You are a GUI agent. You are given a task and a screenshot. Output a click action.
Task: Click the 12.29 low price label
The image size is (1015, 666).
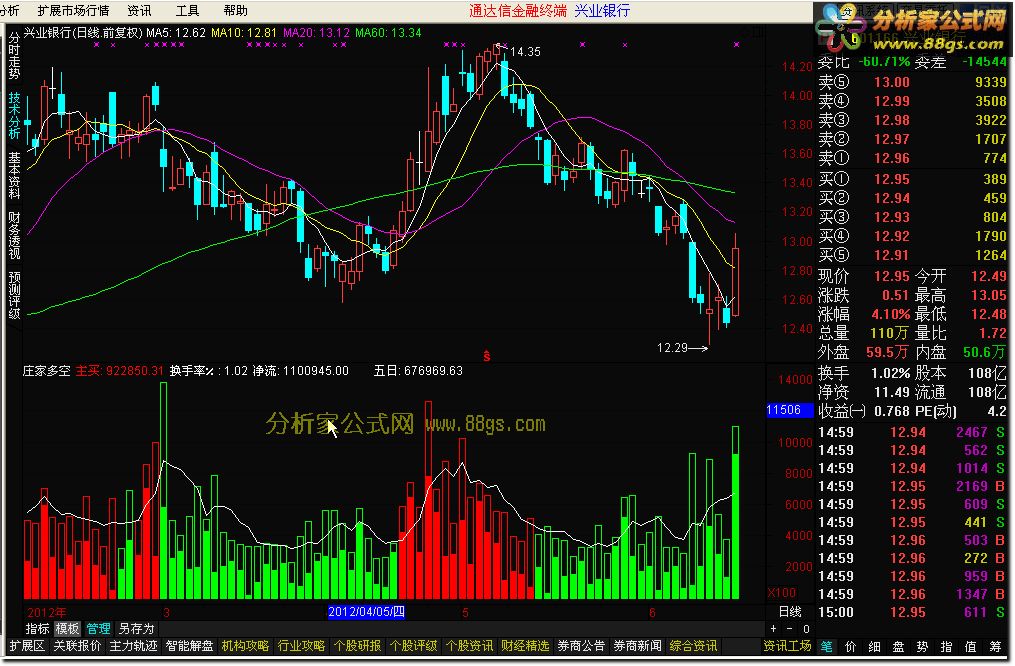672,348
